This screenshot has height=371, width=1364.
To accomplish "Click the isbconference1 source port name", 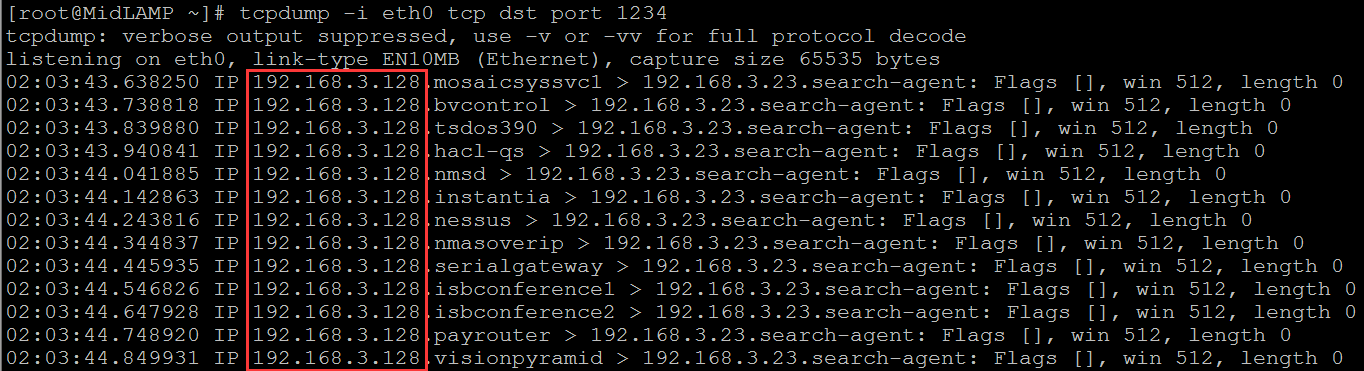I will click(x=525, y=290).
